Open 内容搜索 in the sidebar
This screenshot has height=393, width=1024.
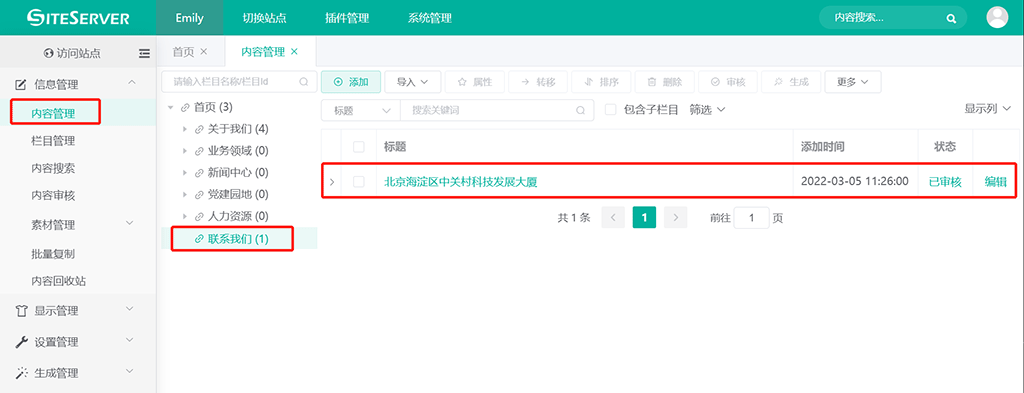click(53, 168)
